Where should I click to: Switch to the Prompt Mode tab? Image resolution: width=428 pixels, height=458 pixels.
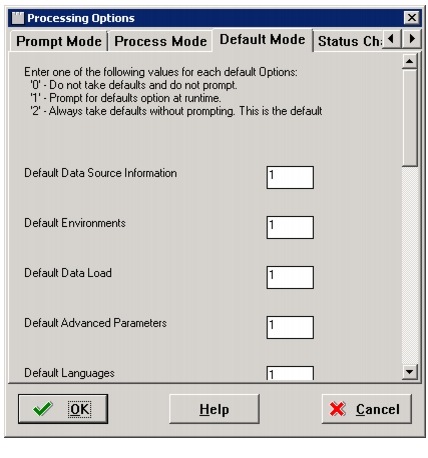pyautogui.click(x=58, y=41)
